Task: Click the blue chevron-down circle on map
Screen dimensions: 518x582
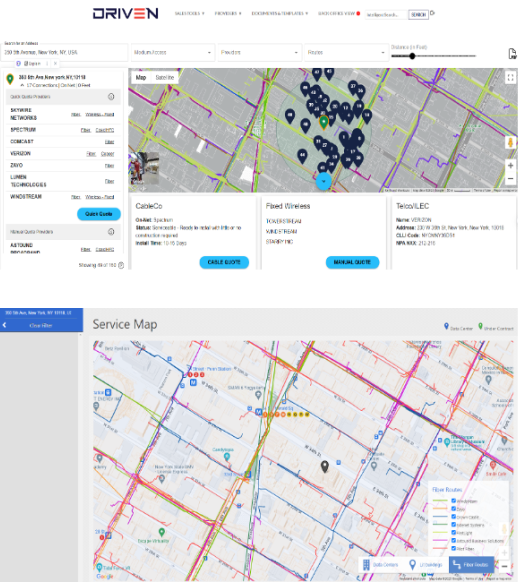Action: point(324,181)
